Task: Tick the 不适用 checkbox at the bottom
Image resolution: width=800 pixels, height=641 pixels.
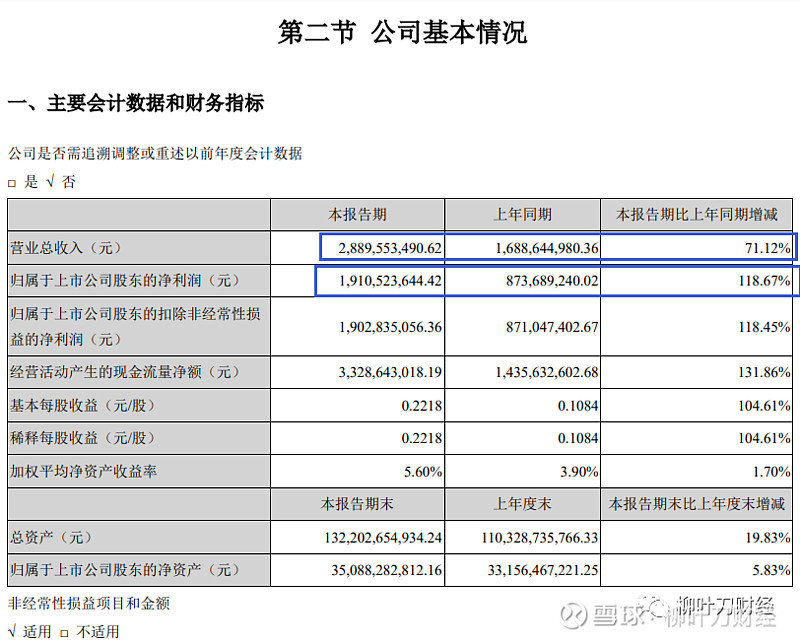Action: pos(64,634)
